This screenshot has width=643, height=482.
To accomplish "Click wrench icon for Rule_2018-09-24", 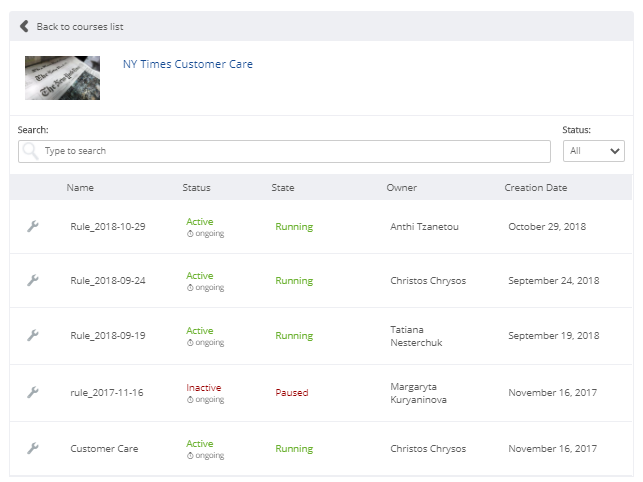I will [x=33, y=280].
